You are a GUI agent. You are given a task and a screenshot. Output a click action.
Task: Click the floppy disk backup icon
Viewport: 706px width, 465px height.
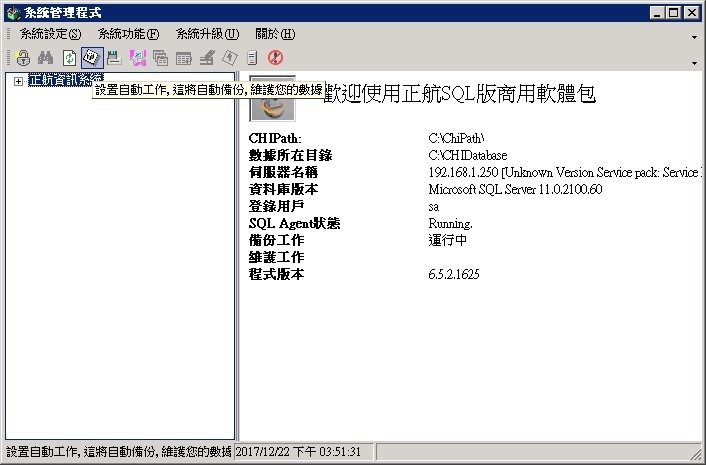click(x=114, y=58)
